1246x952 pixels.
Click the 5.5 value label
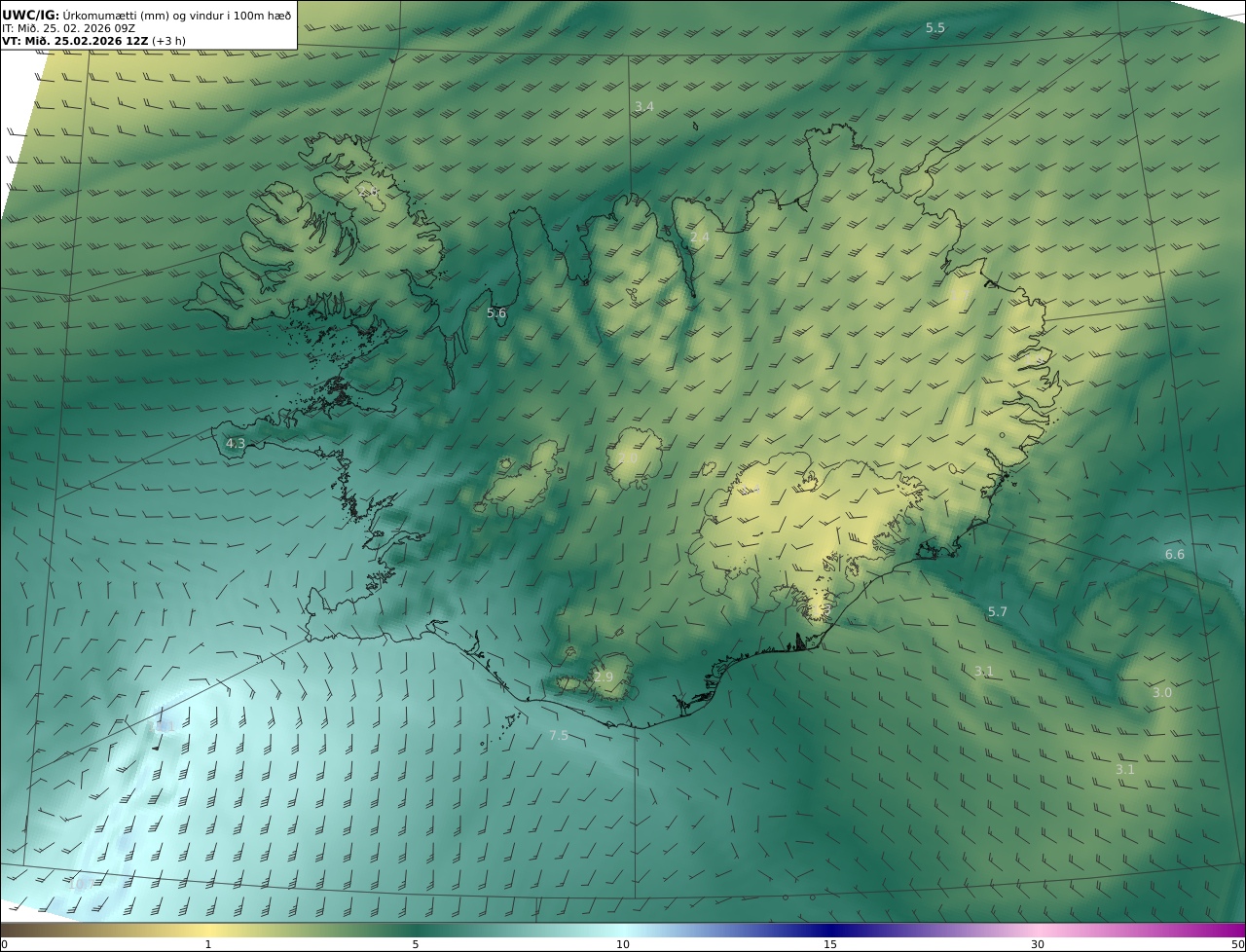(934, 28)
